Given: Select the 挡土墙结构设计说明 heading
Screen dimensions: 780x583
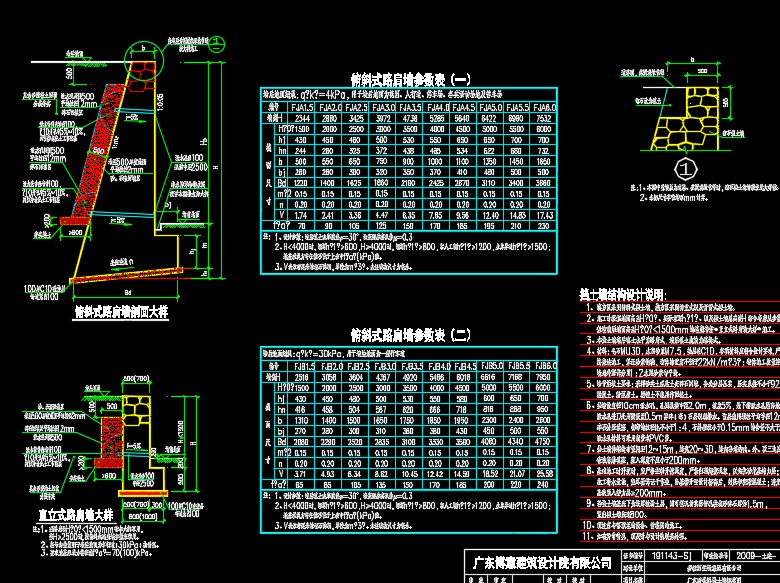Looking at the screenshot, I should click(x=623, y=294).
